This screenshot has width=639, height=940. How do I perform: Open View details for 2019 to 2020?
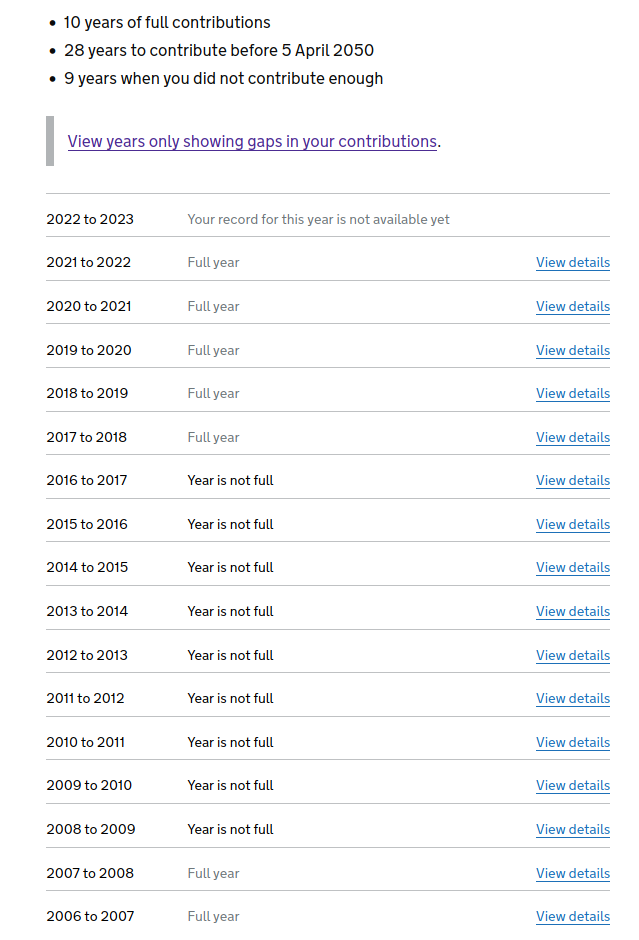tap(572, 351)
